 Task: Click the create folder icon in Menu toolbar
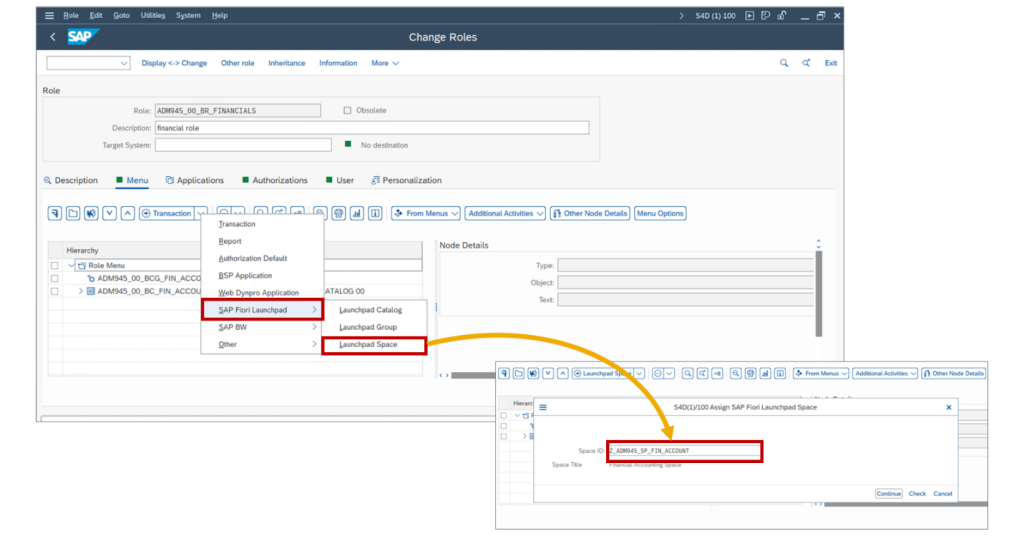pos(73,213)
